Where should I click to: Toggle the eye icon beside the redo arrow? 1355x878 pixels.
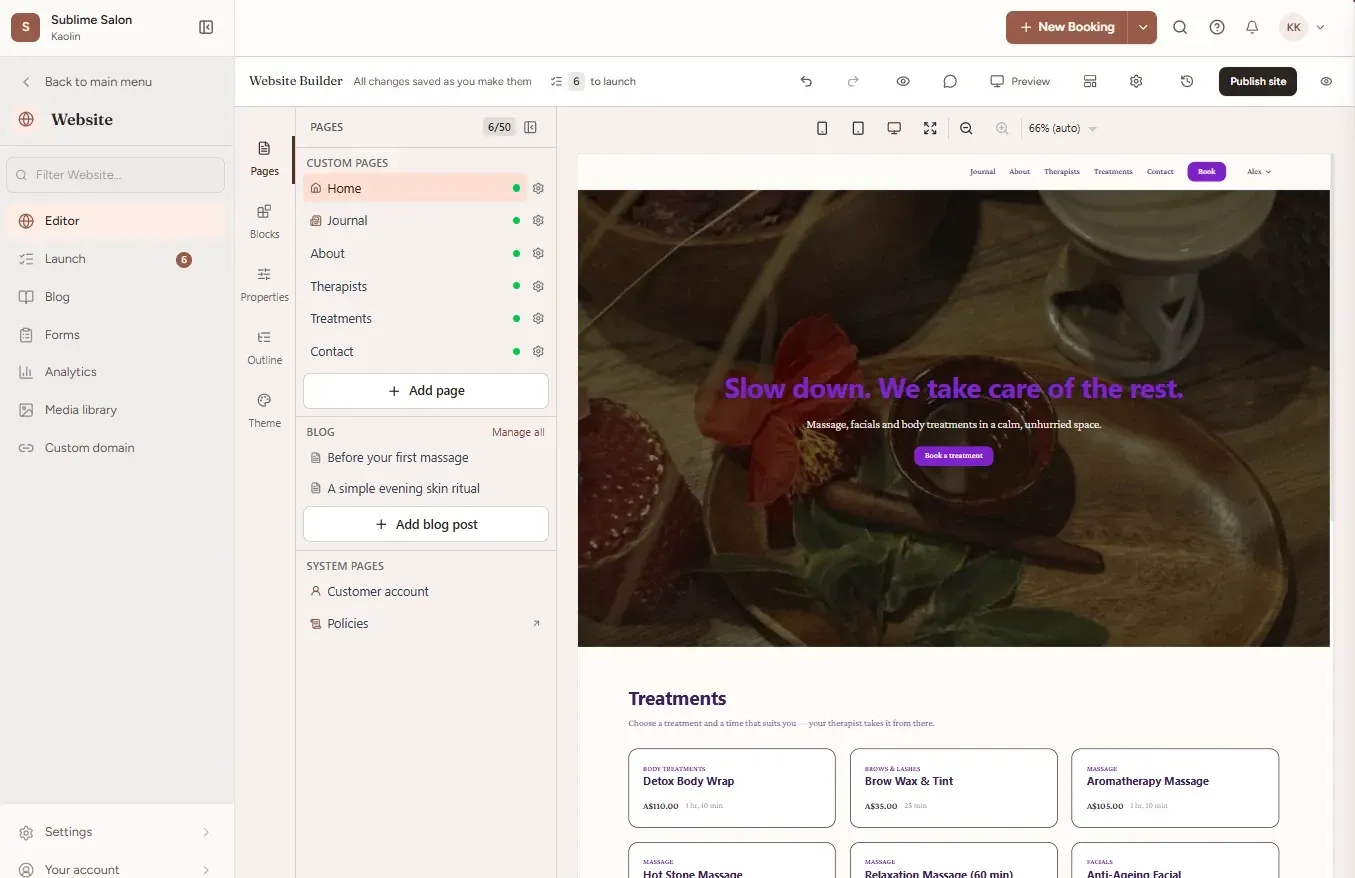click(x=903, y=81)
